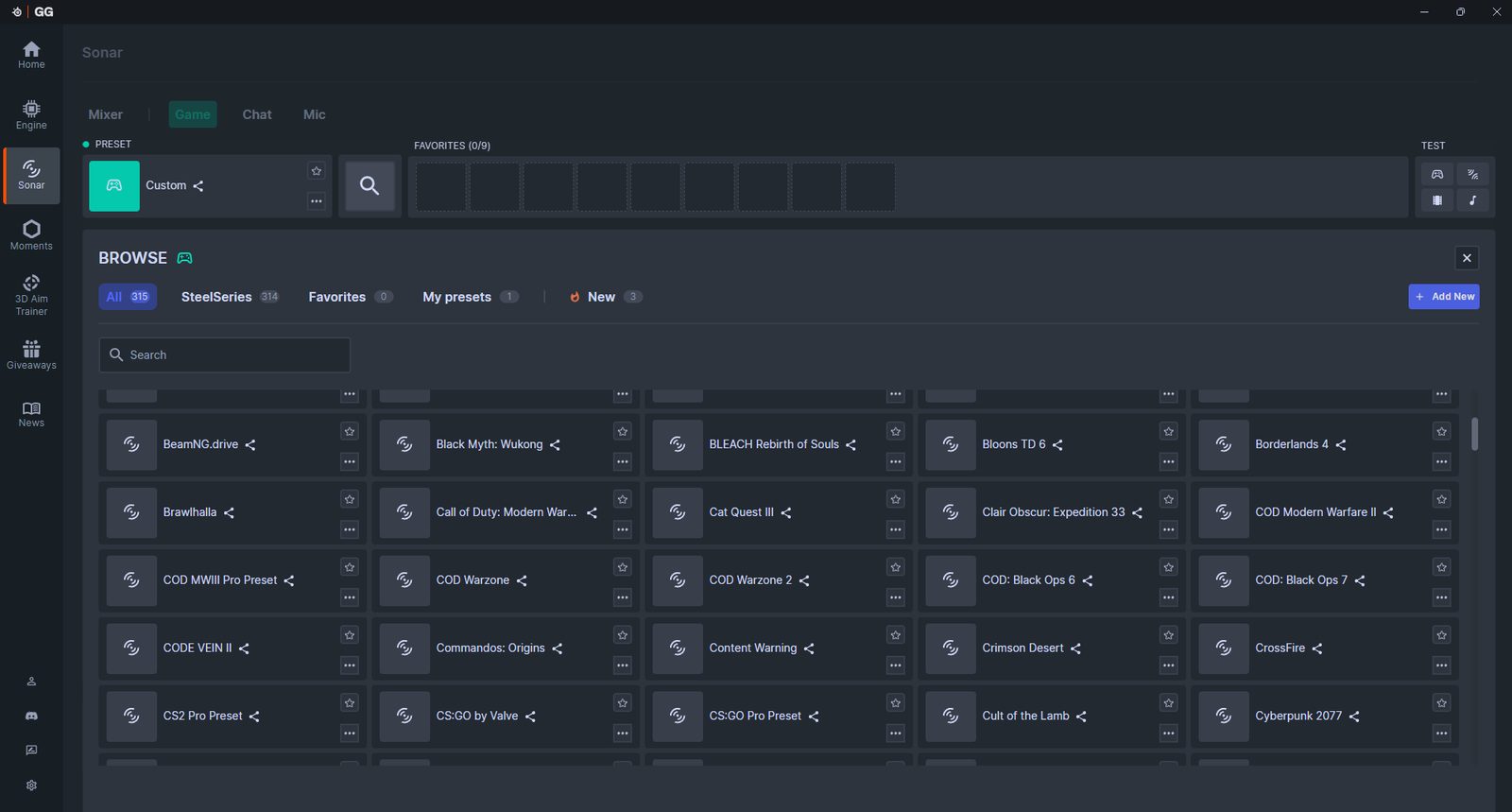Screen dimensions: 1512x812
Task: Filter presets by the New tab
Action: [605, 297]
